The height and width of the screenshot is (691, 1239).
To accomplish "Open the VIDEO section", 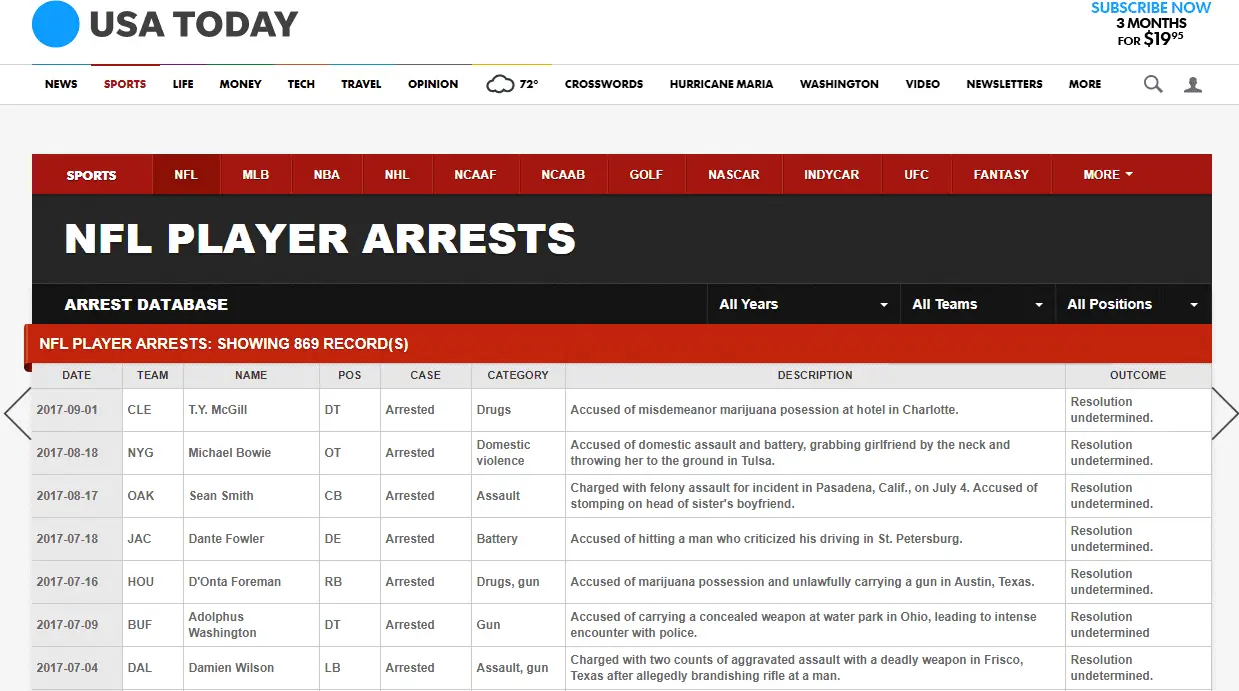I will [x=923, y=84].
